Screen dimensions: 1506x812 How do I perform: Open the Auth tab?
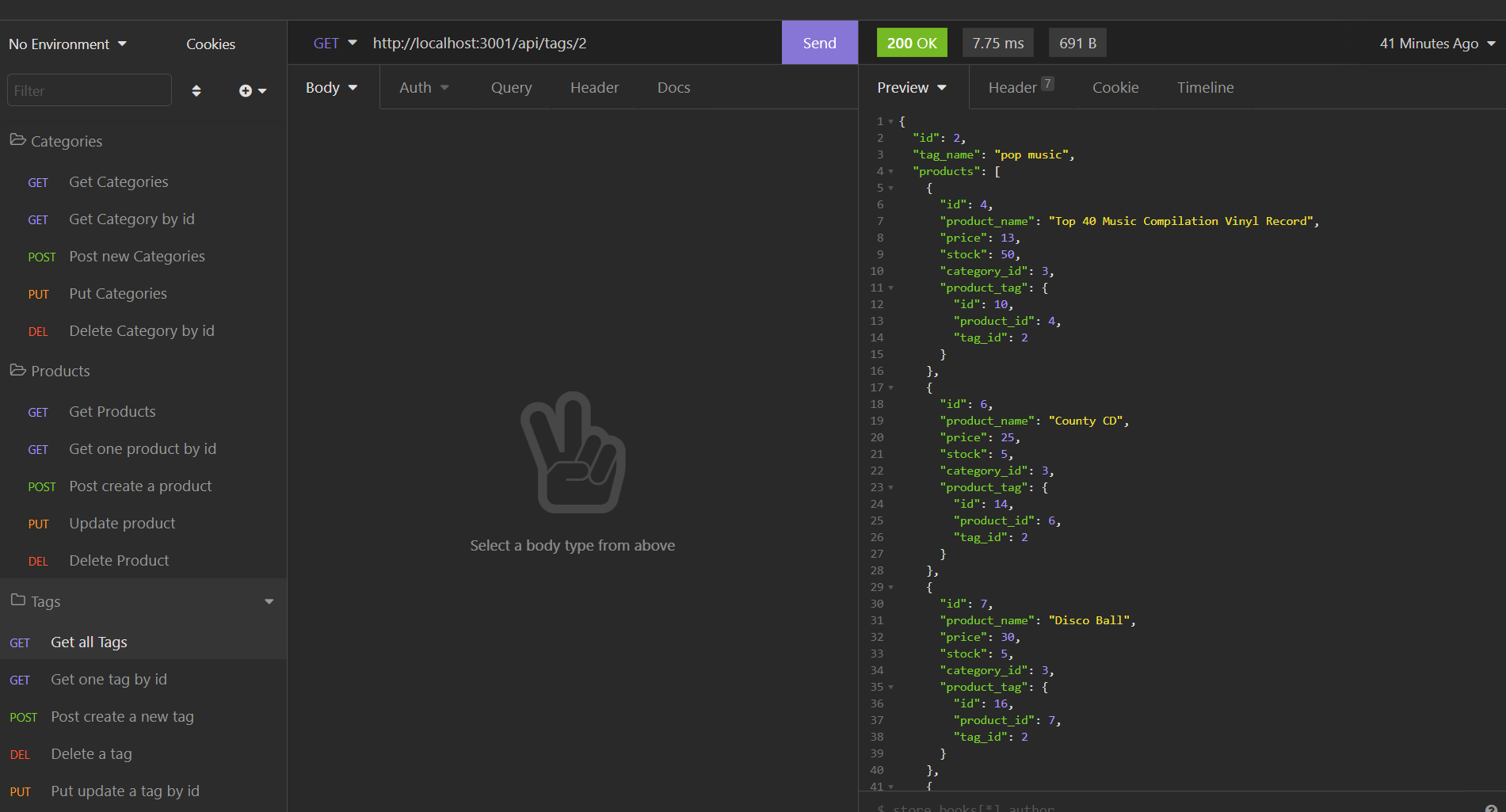point(424,87)
